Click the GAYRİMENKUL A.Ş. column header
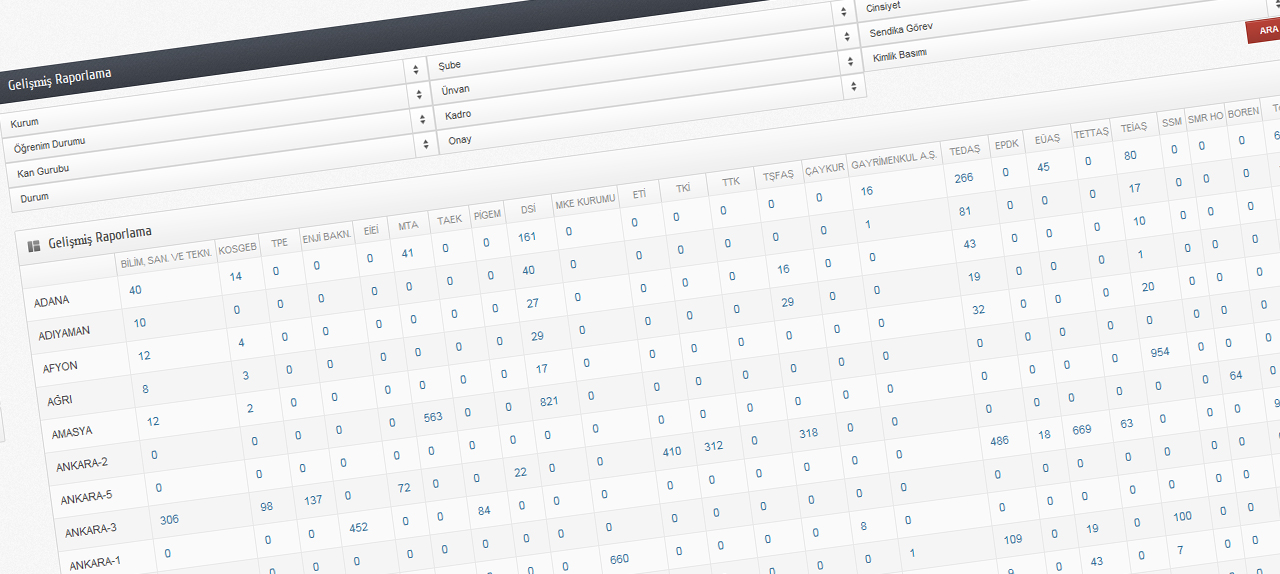The width and height of the screenshot is (1280, 574). point(893,158)
